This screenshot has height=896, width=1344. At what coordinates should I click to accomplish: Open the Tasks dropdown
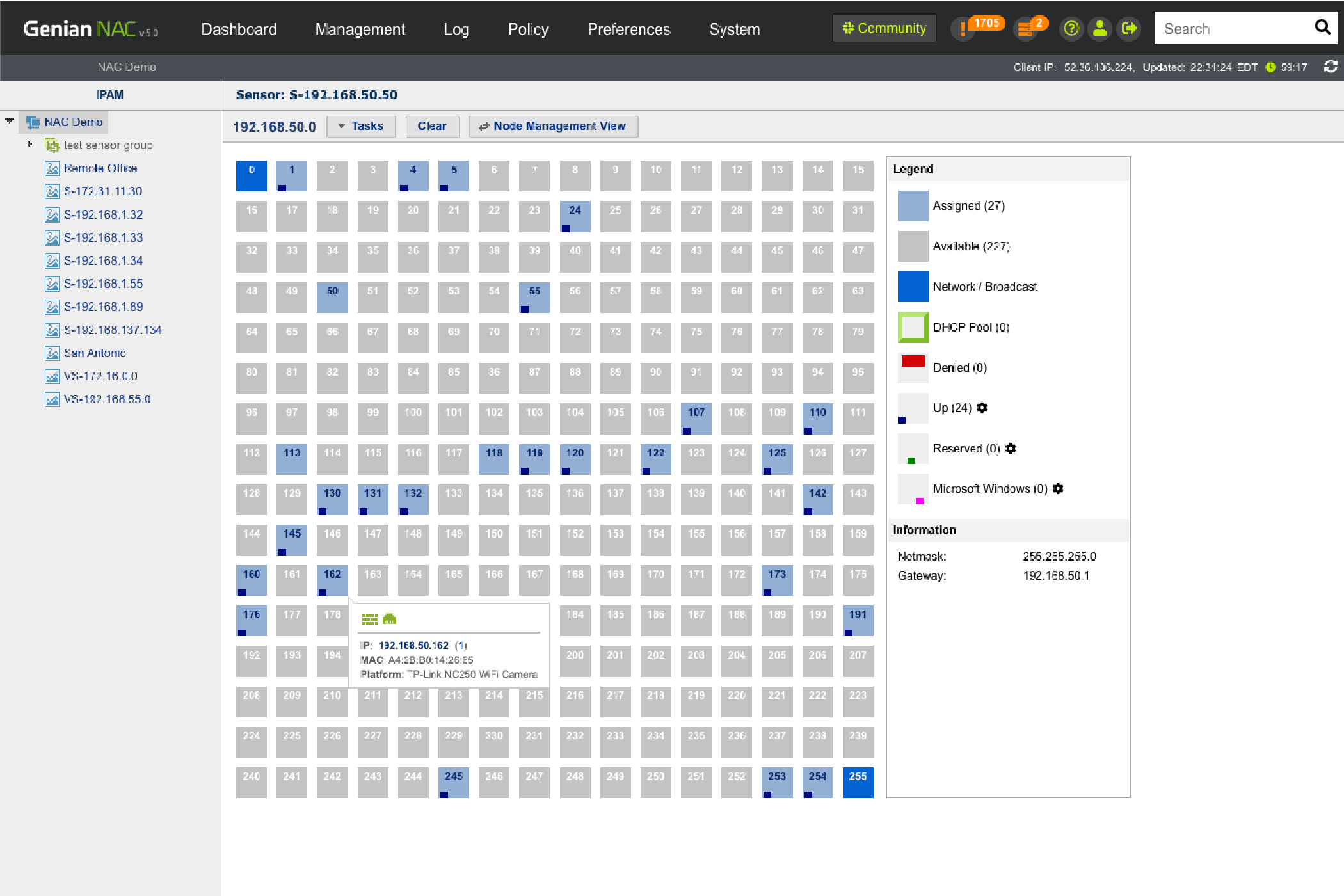click(x=360, y=126)
